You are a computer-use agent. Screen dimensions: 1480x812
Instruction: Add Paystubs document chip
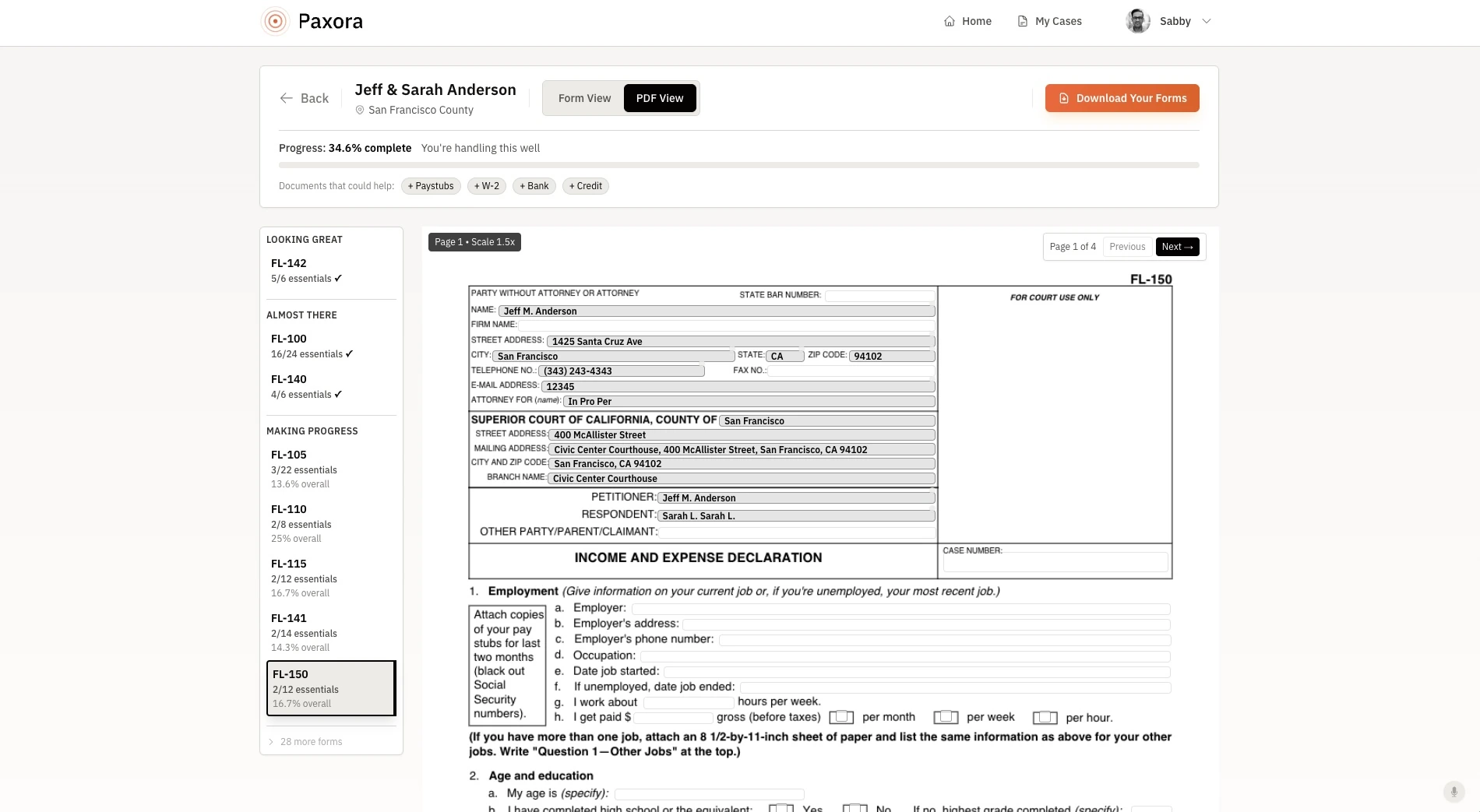tap(431, 186)
